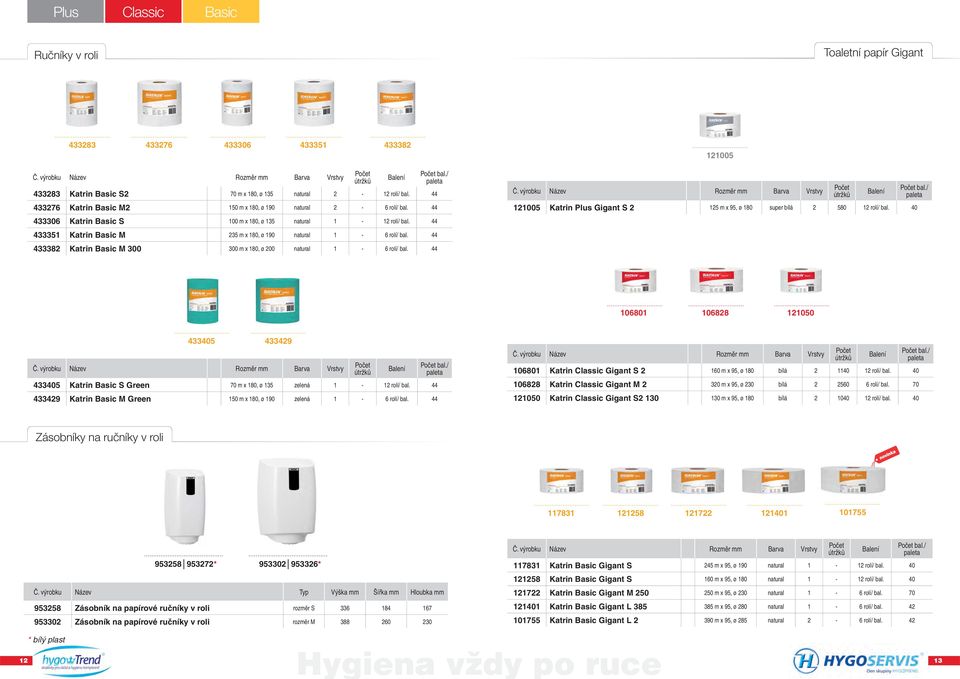Click Basic Gigant roll image 121722
The height and width of the screenshot is (679, 960).
(698, 481)
